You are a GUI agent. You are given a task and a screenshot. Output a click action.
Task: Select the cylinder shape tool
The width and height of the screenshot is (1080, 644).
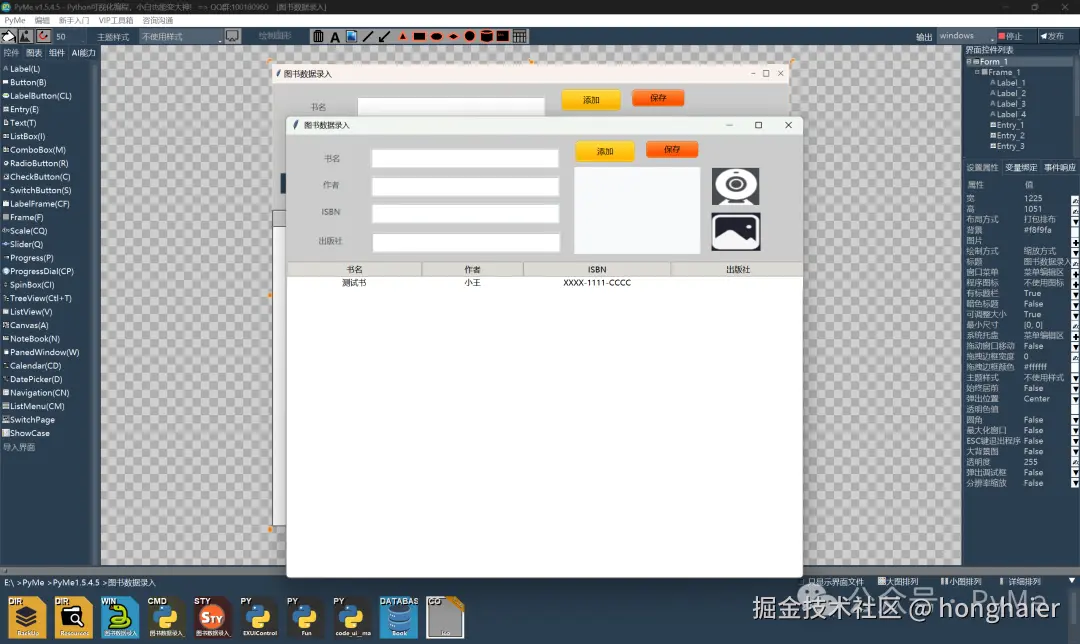click(x=486, y=37)
